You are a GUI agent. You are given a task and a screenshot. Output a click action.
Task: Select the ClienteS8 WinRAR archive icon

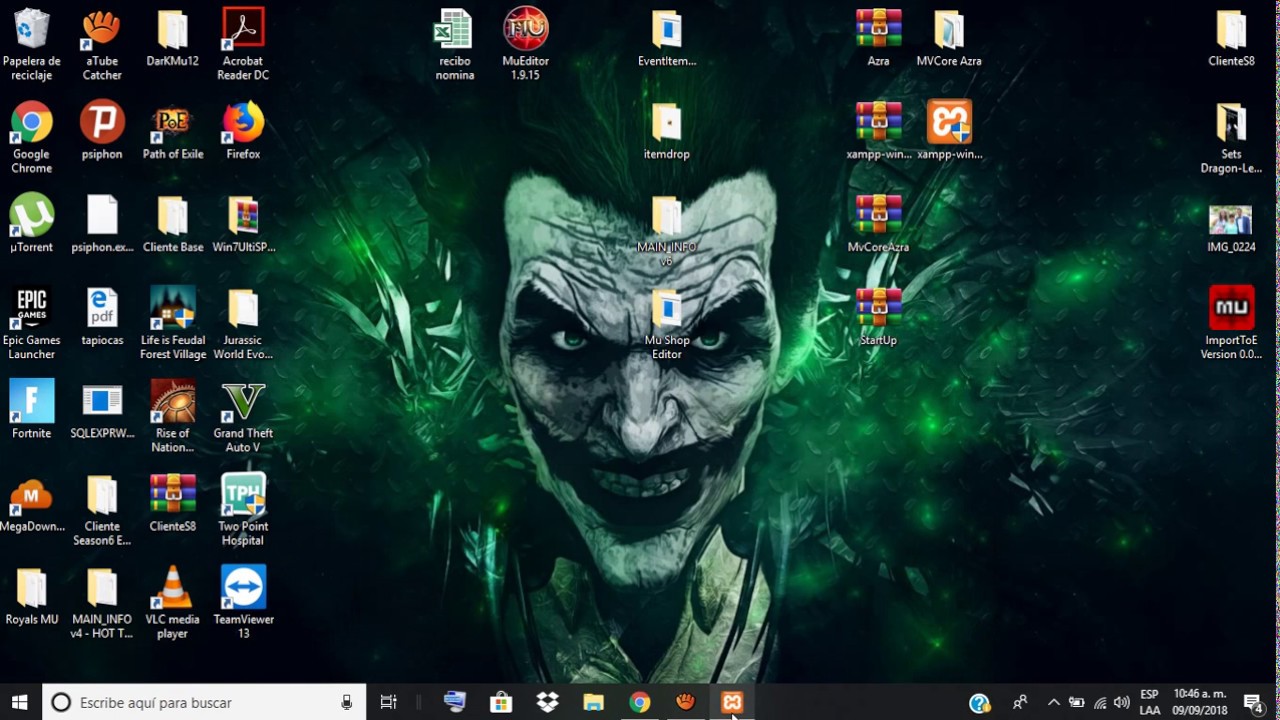coord(173,502)
